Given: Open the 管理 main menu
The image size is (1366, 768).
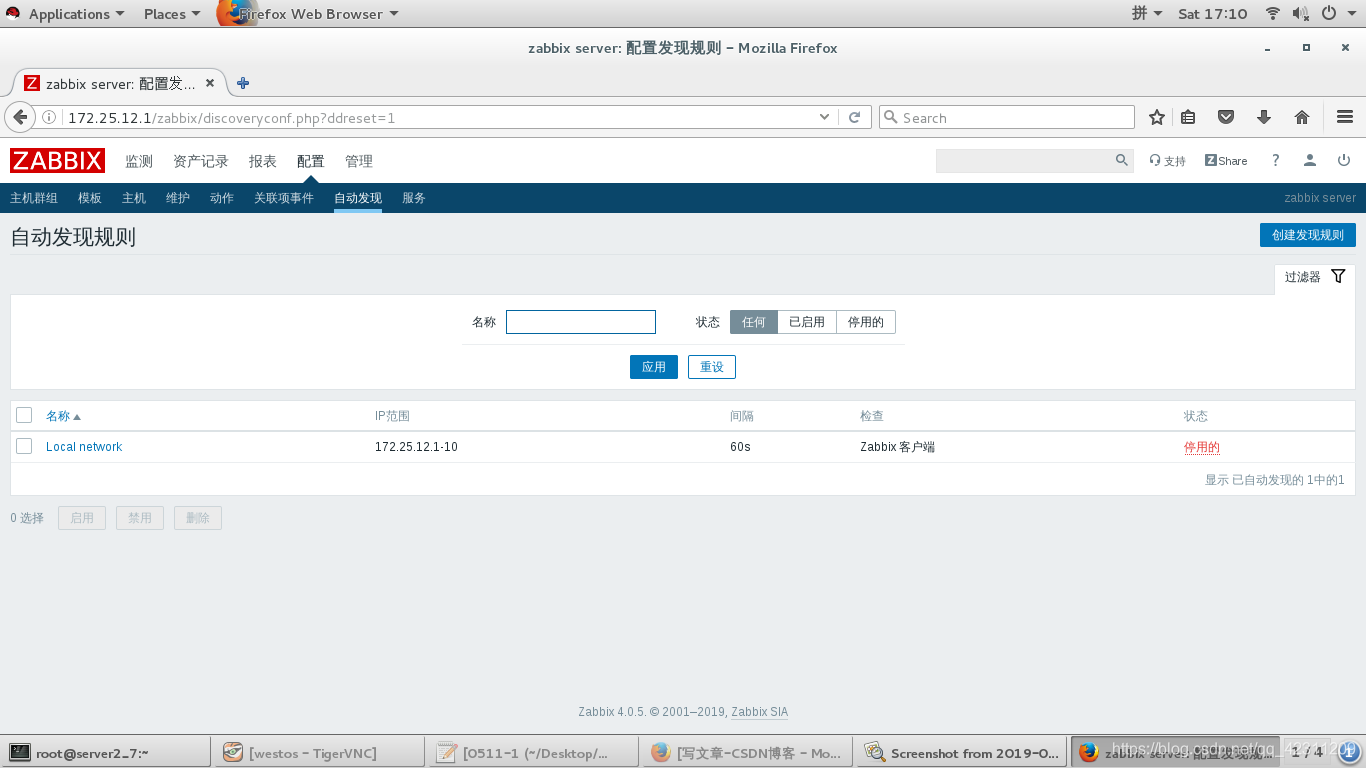Looking at the screenshot, I should pyautogui.click(x=359, y=161).
